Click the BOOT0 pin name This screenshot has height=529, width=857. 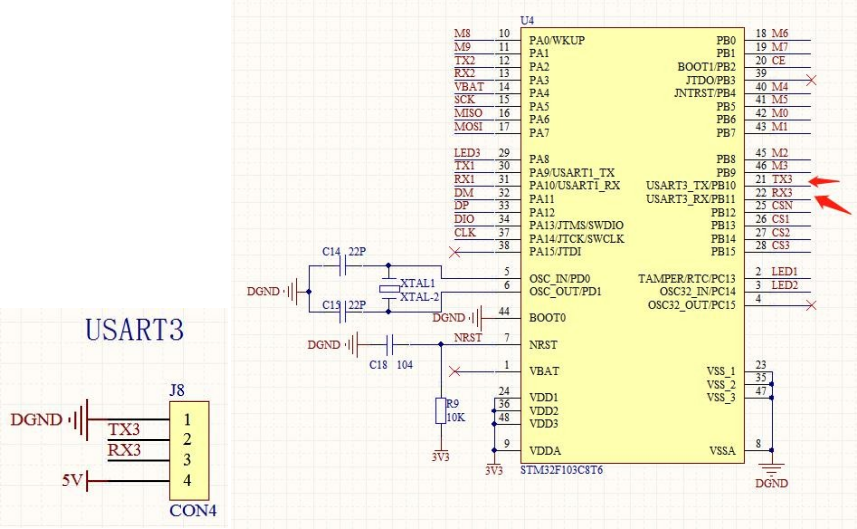(548, 318)
